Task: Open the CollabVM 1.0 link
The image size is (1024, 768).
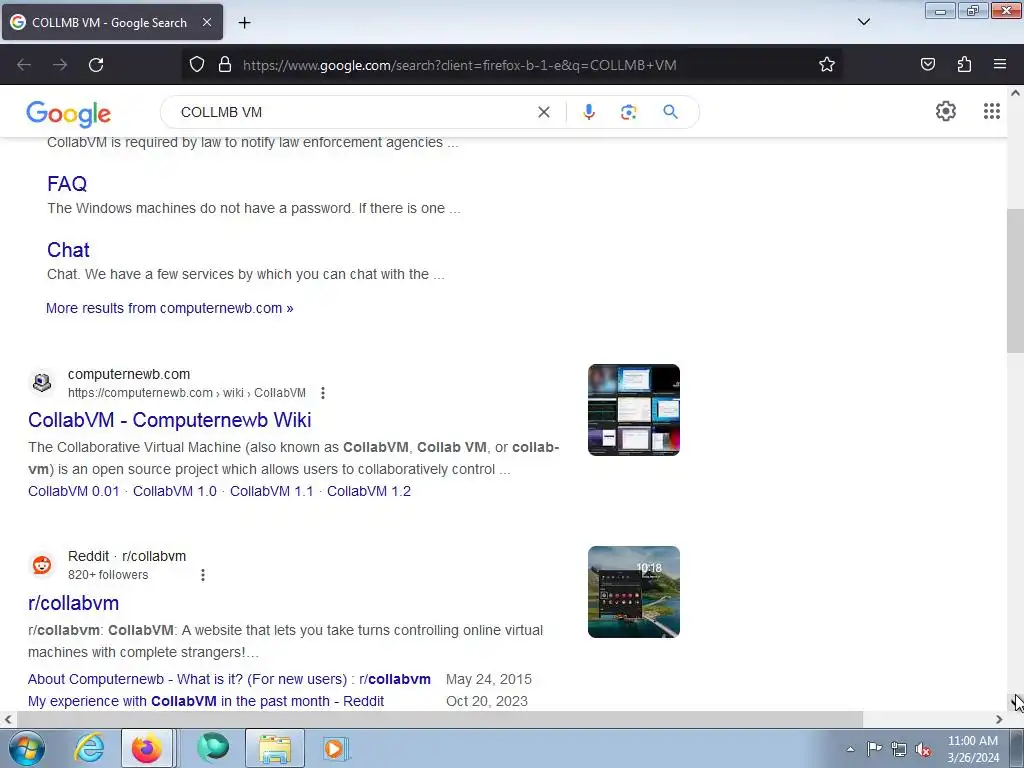Action: pyautogui.click(x=174, y=491)
